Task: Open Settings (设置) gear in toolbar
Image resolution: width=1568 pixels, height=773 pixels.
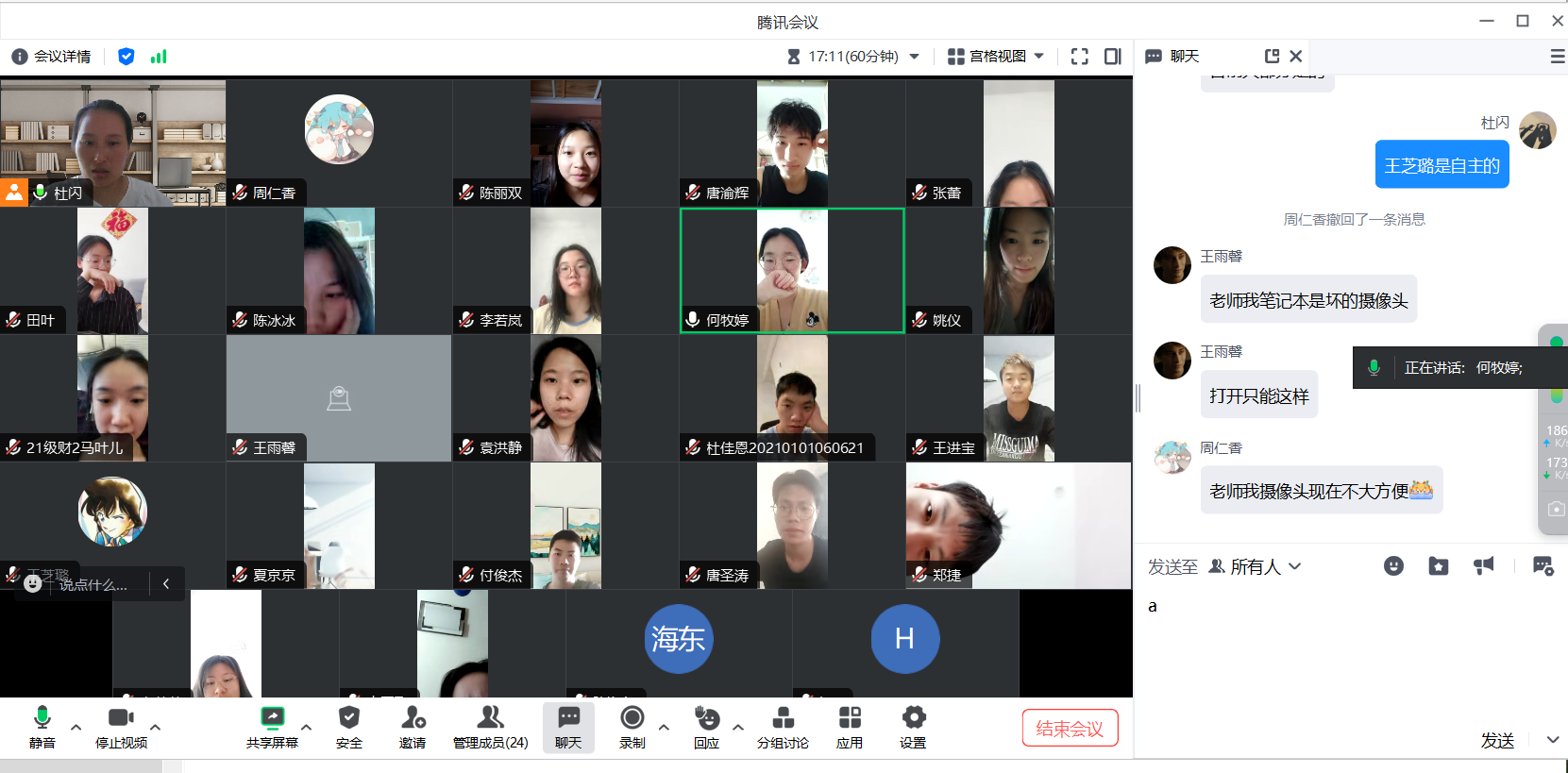Action: tap(913, 728)
